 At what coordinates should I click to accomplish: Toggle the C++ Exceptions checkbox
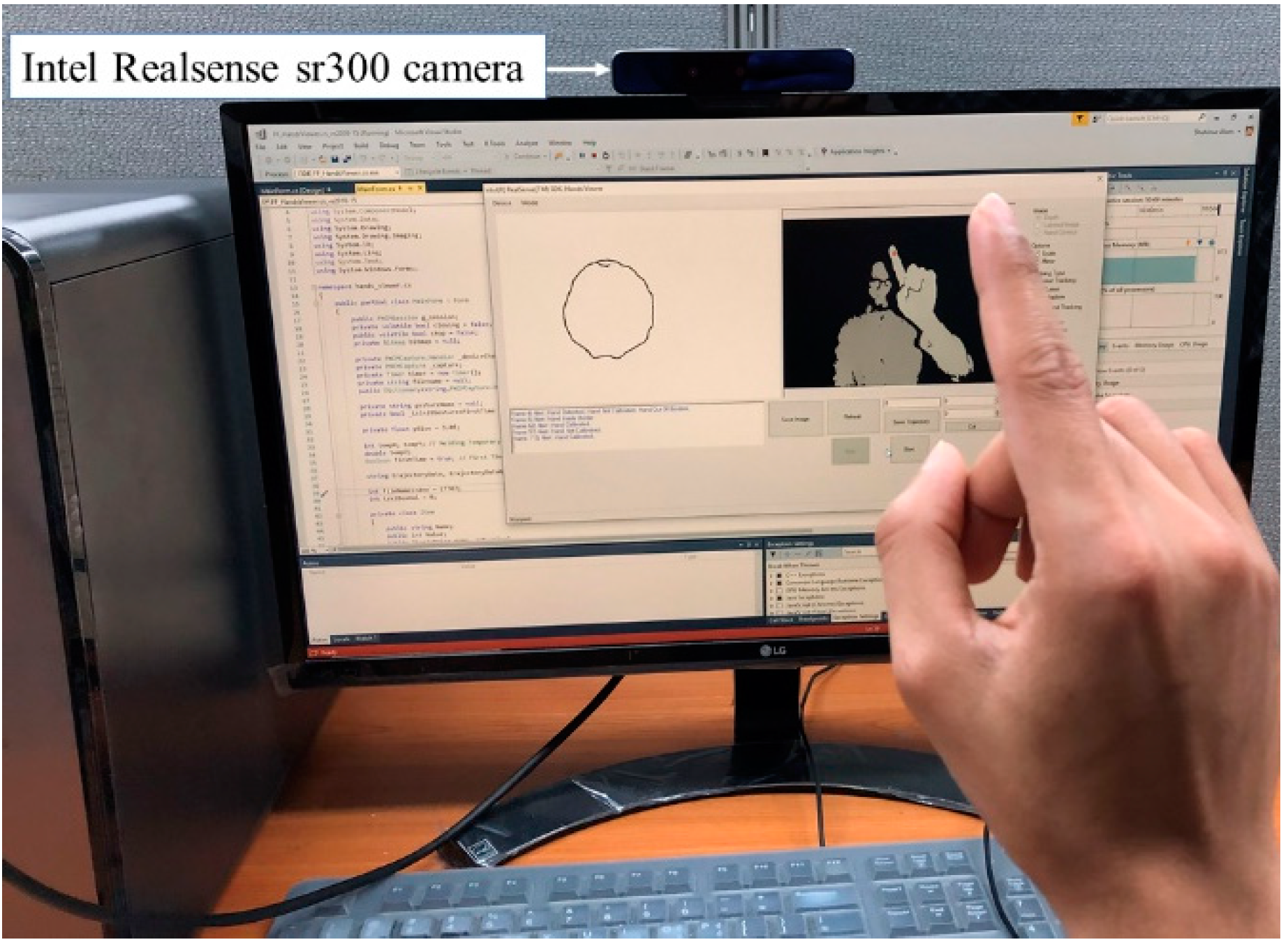click(779, 576)
